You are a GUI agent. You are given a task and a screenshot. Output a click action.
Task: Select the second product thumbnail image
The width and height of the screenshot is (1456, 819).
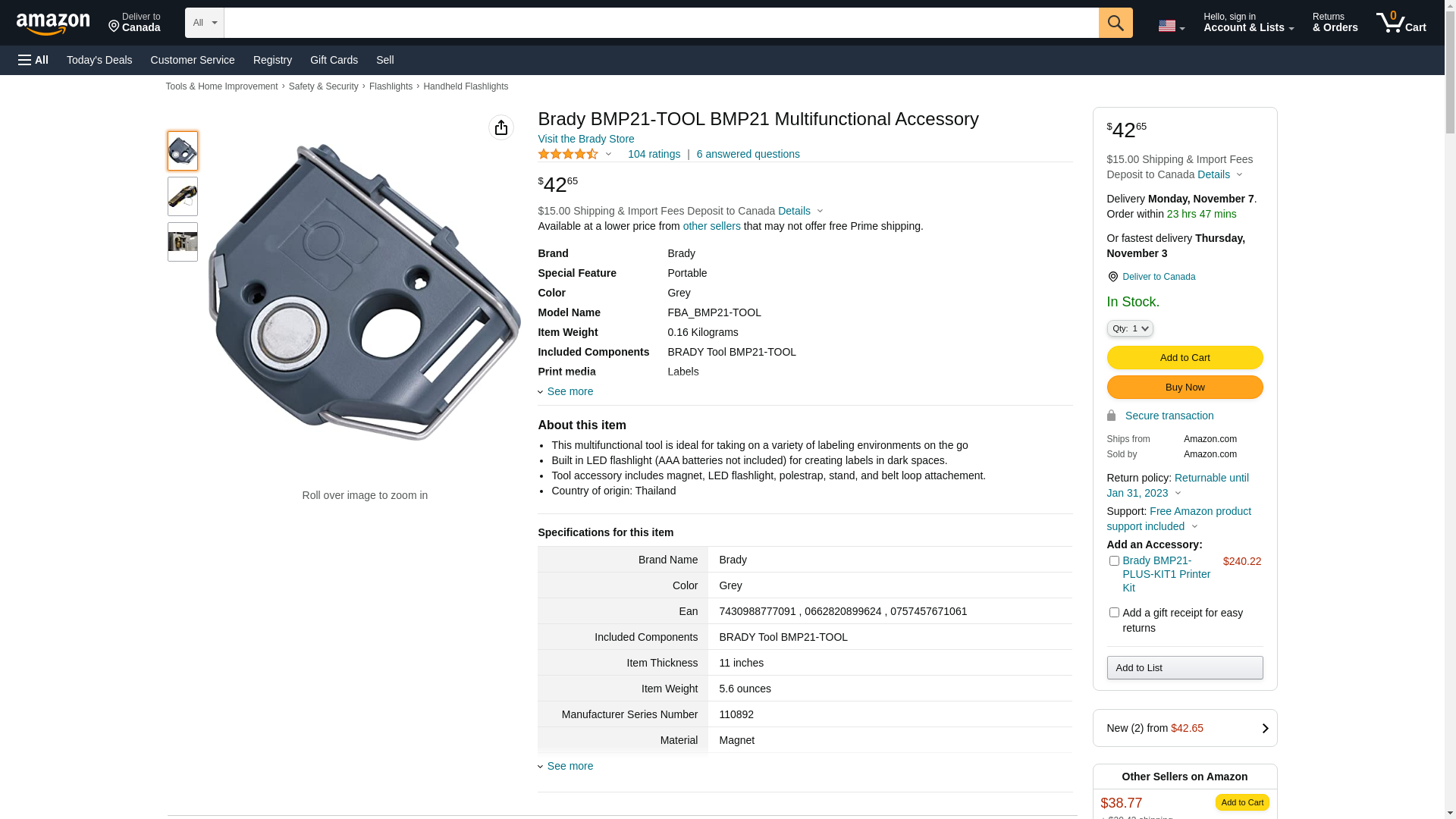[183, 196]
